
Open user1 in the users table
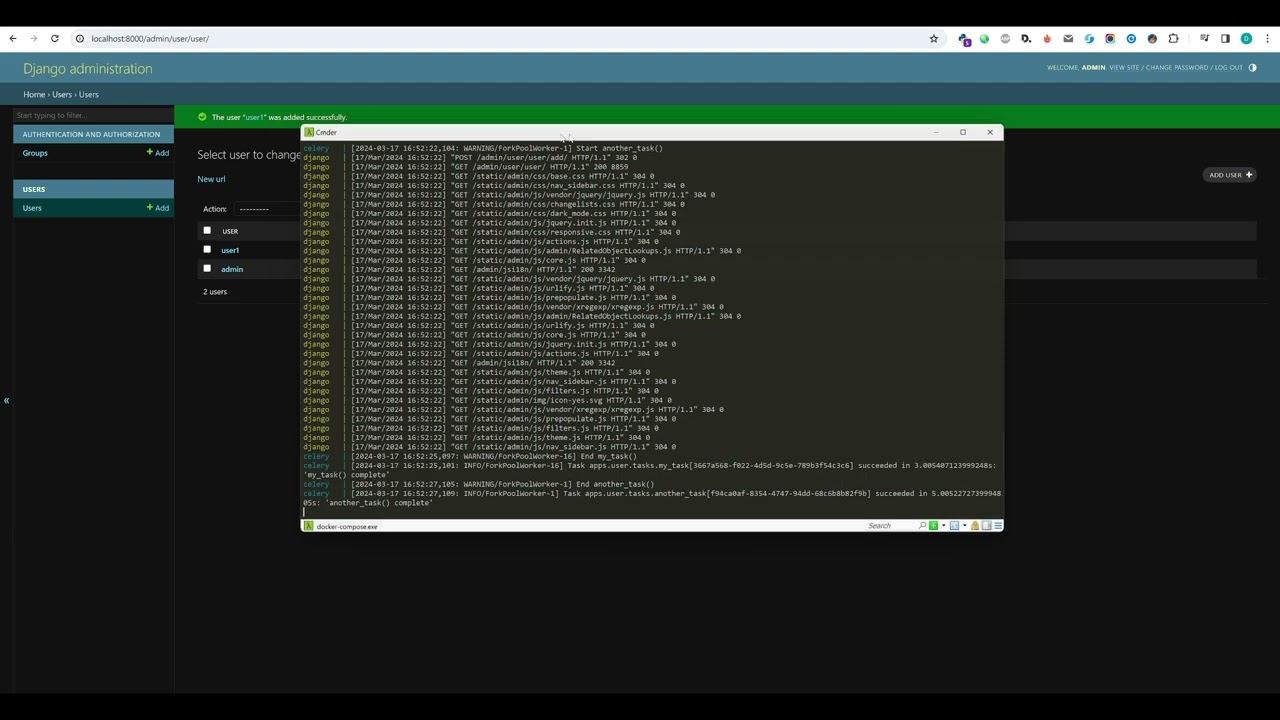230,250
